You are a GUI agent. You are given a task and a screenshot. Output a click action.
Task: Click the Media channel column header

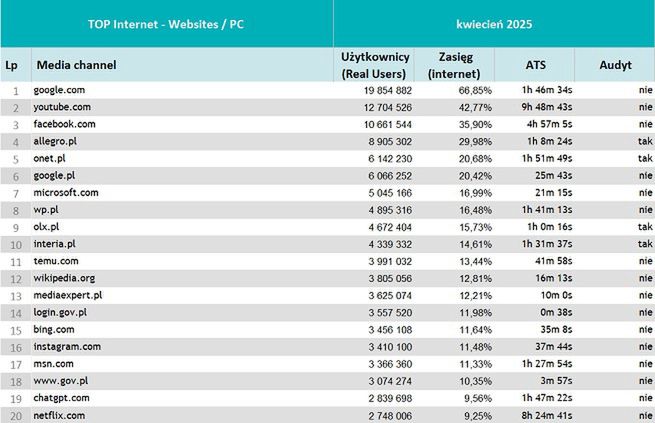77,65
